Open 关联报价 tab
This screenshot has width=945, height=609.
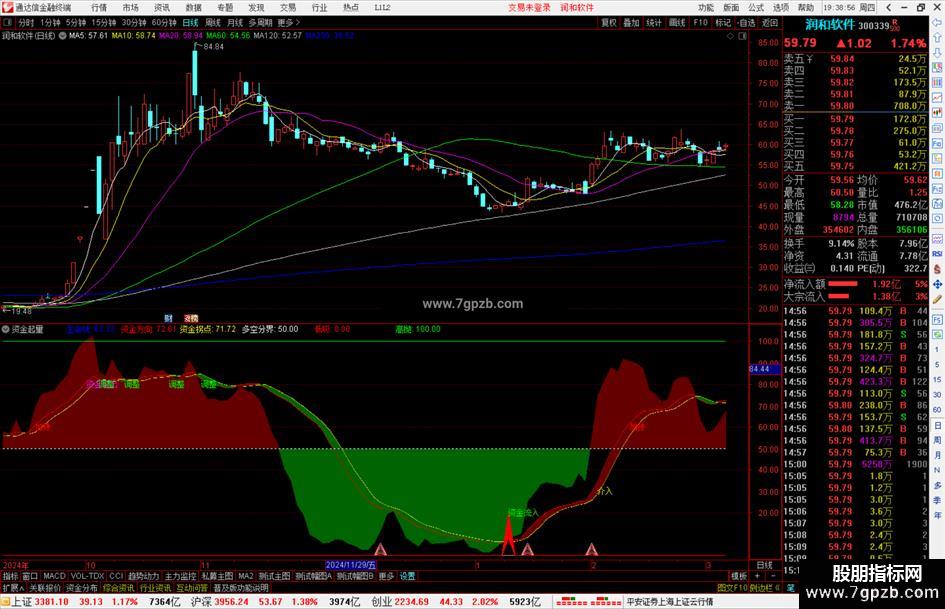tap(45, 588)
